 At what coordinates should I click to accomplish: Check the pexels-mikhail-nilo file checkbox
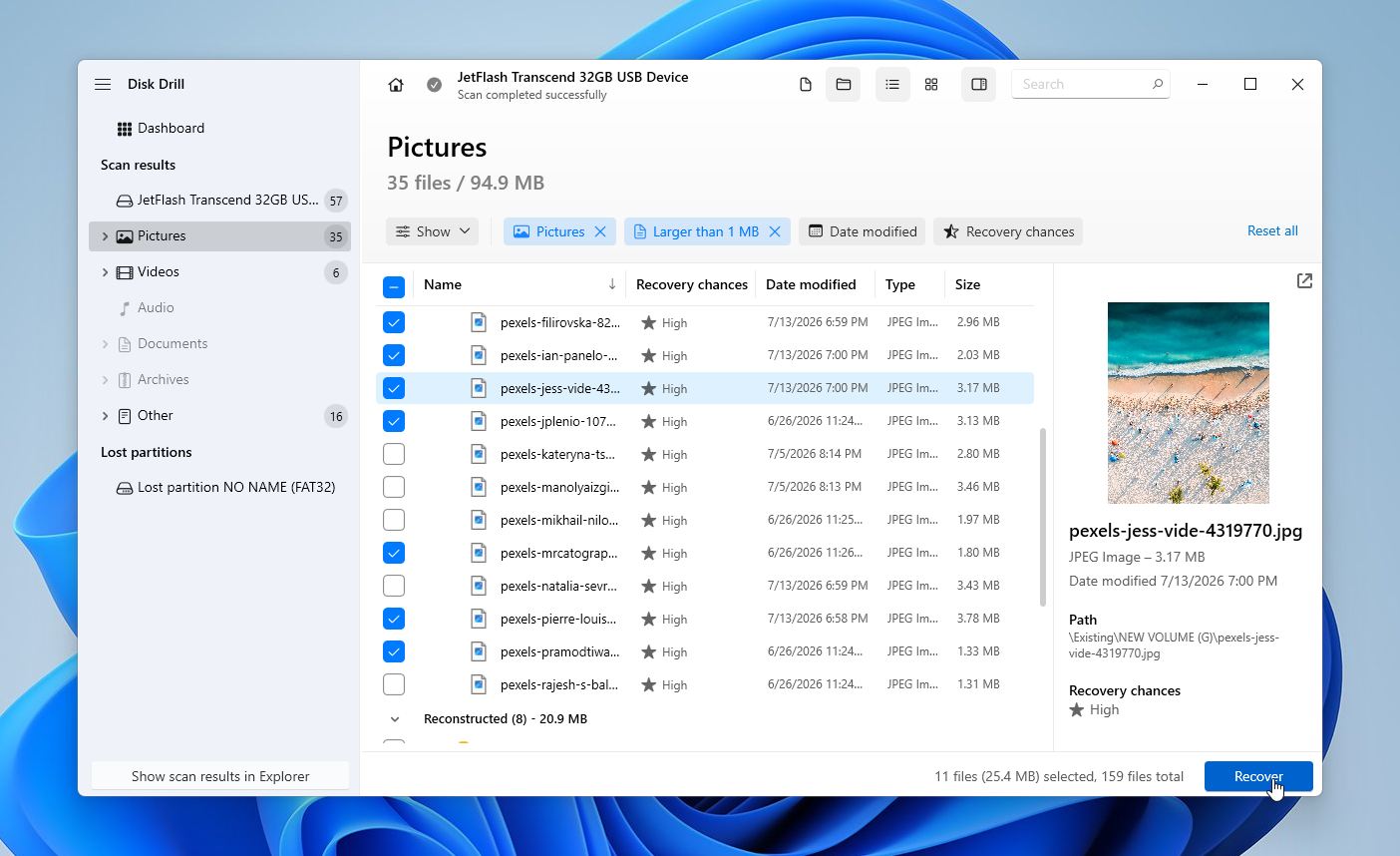click(x=394, y=520)
